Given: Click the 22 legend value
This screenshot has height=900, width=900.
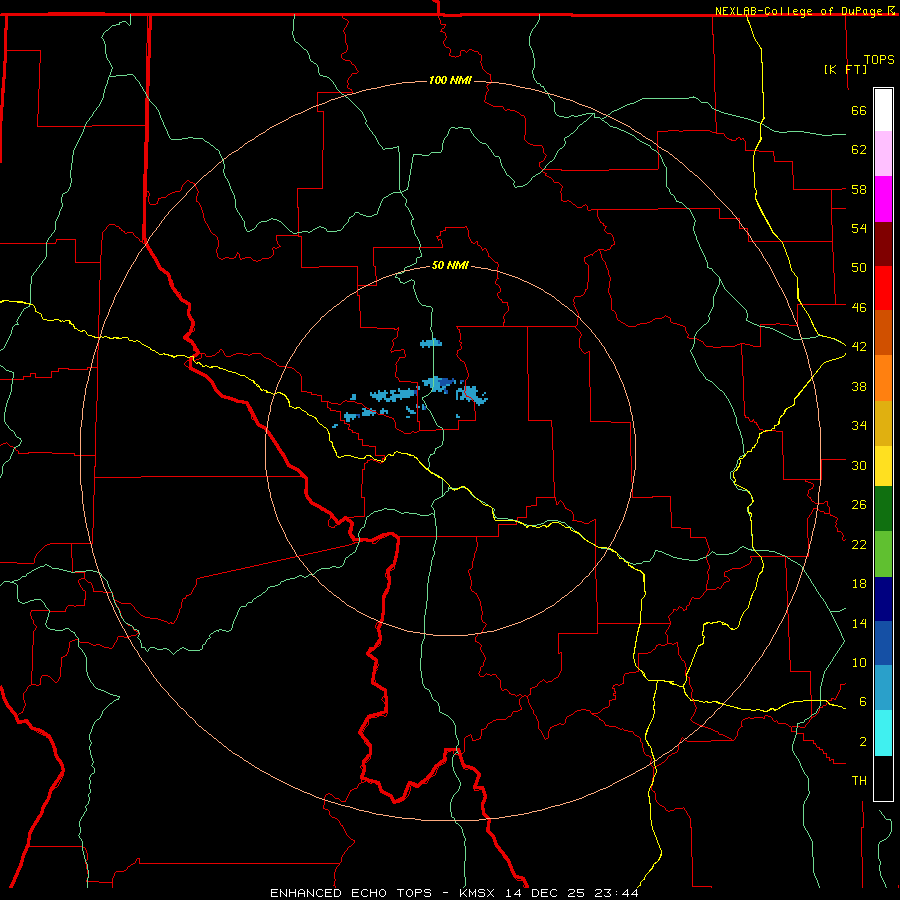Looking at the screenshot, I should pos(859,544).
